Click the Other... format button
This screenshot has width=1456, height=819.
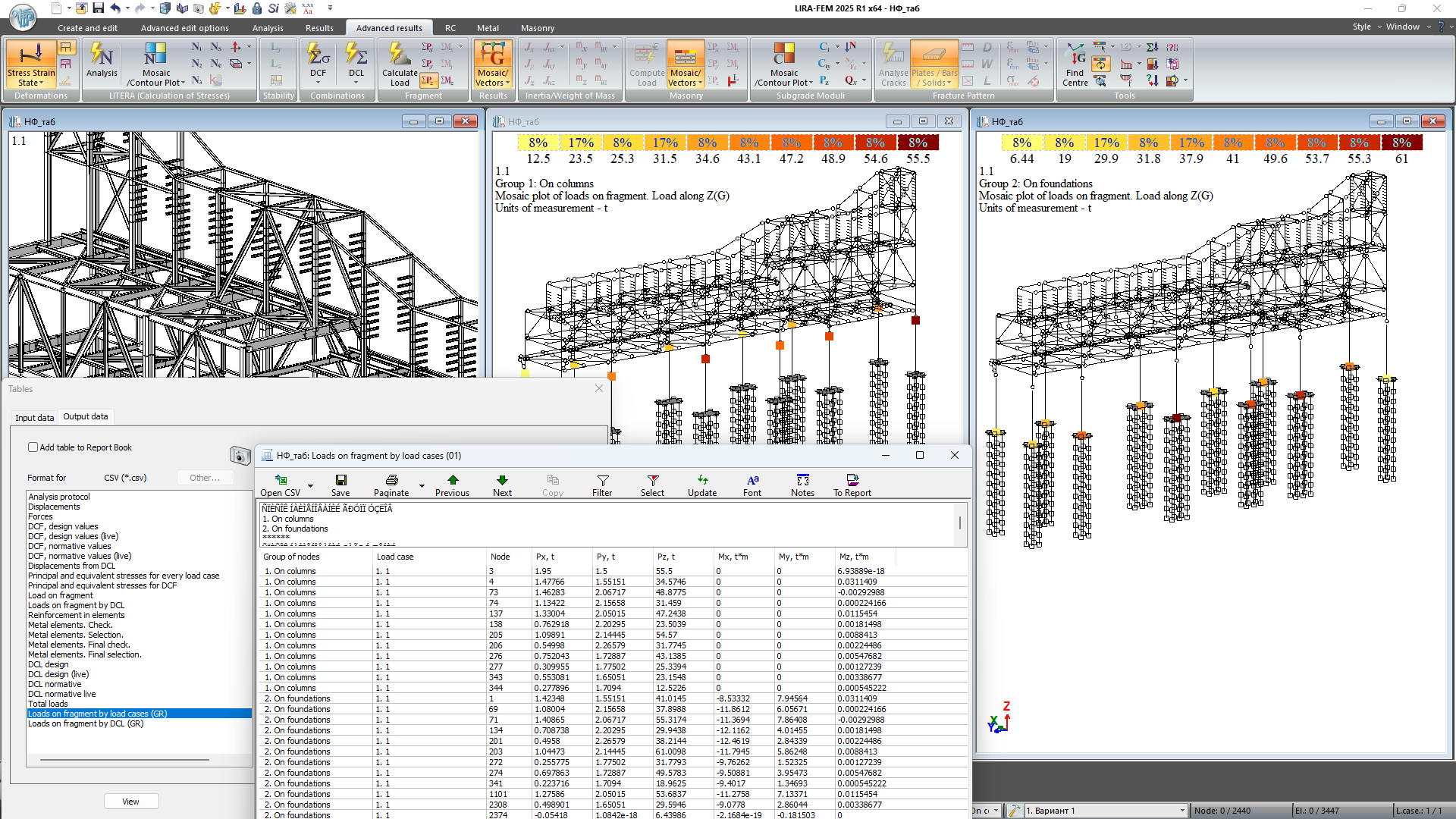[x=205, y=478]
